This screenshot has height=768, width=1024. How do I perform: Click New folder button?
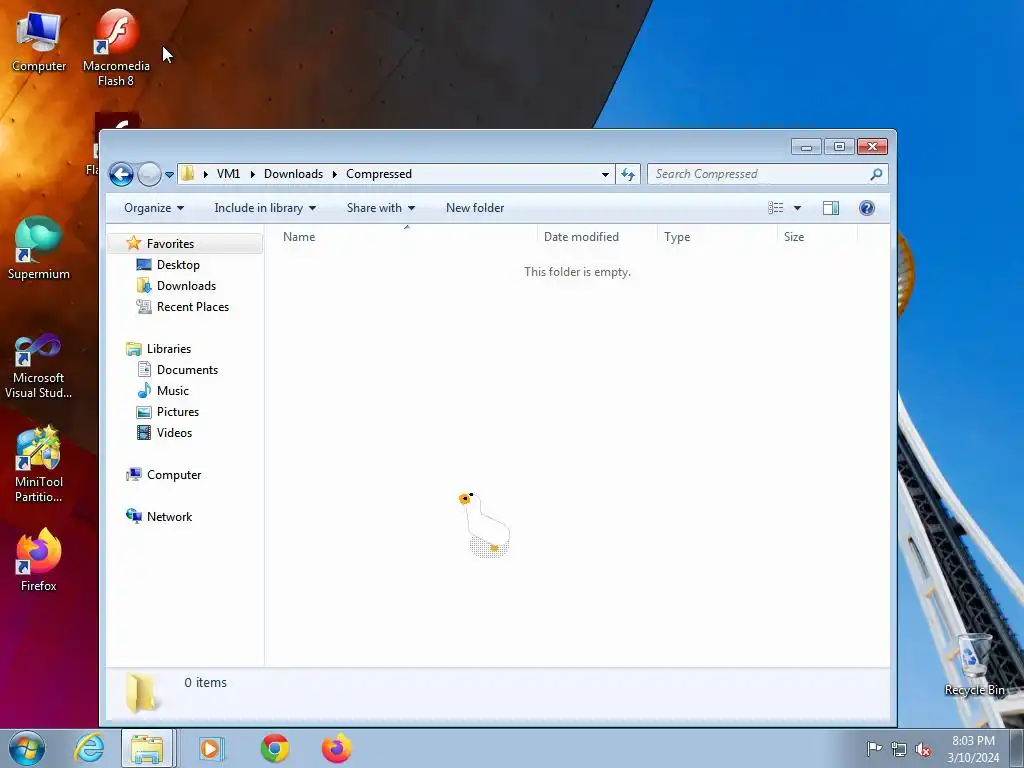[x=475, y=208]
